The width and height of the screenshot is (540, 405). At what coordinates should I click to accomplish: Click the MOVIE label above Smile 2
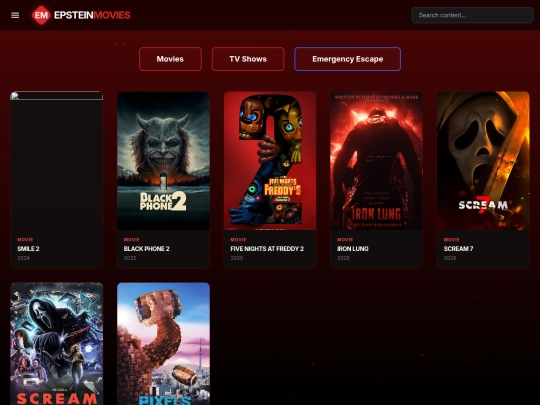coord(25,240)
